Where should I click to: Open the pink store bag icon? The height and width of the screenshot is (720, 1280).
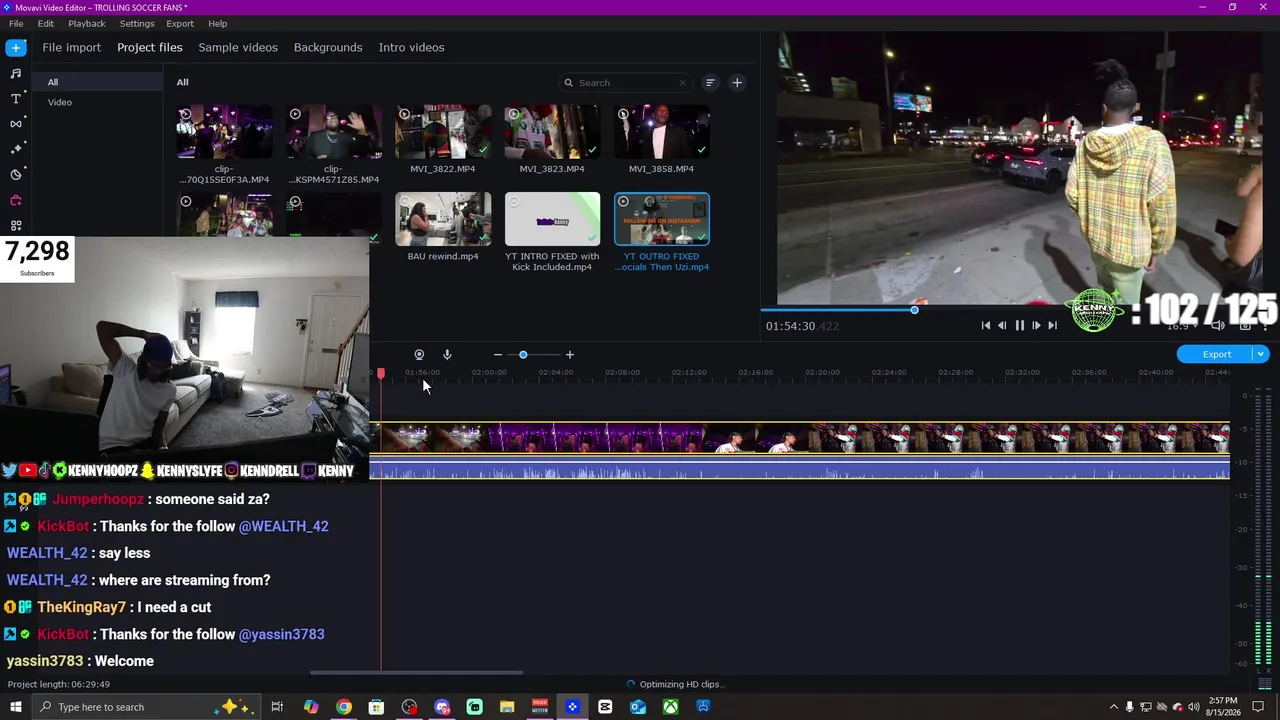[x=16, y=200]
